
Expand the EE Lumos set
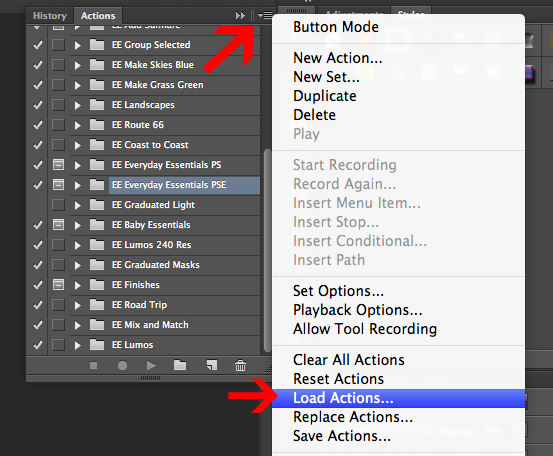point(78,345)
